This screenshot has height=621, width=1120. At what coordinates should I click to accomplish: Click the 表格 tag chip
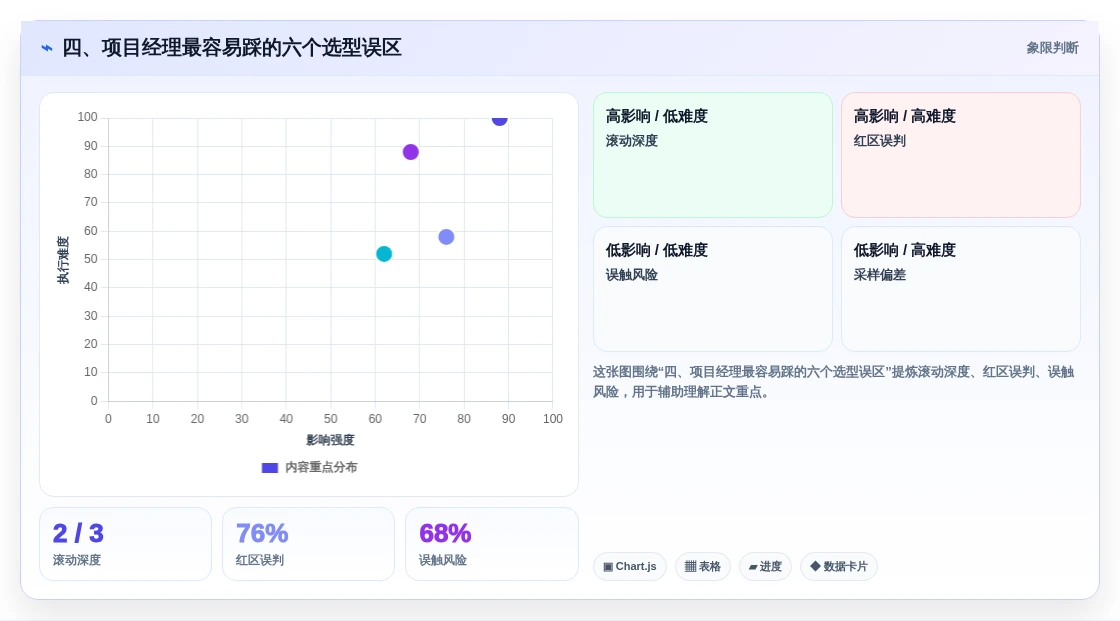click(x=703, y=567)
